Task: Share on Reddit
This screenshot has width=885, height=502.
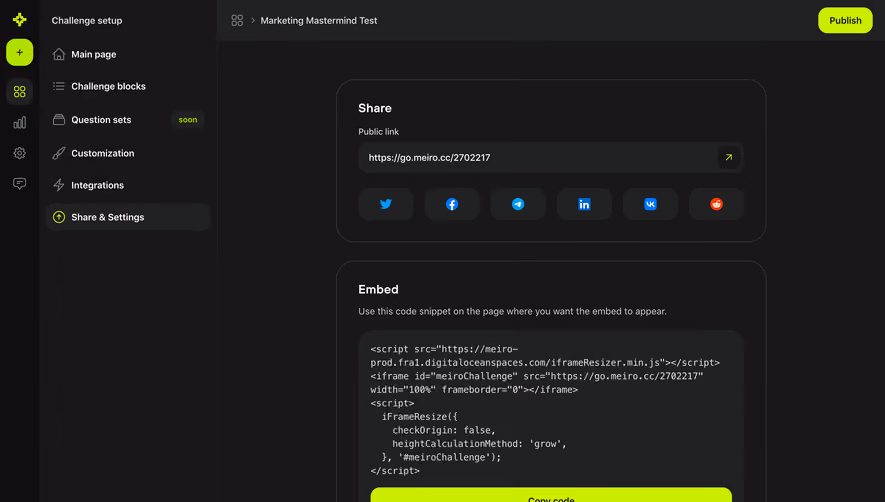Action: (716, 204)
